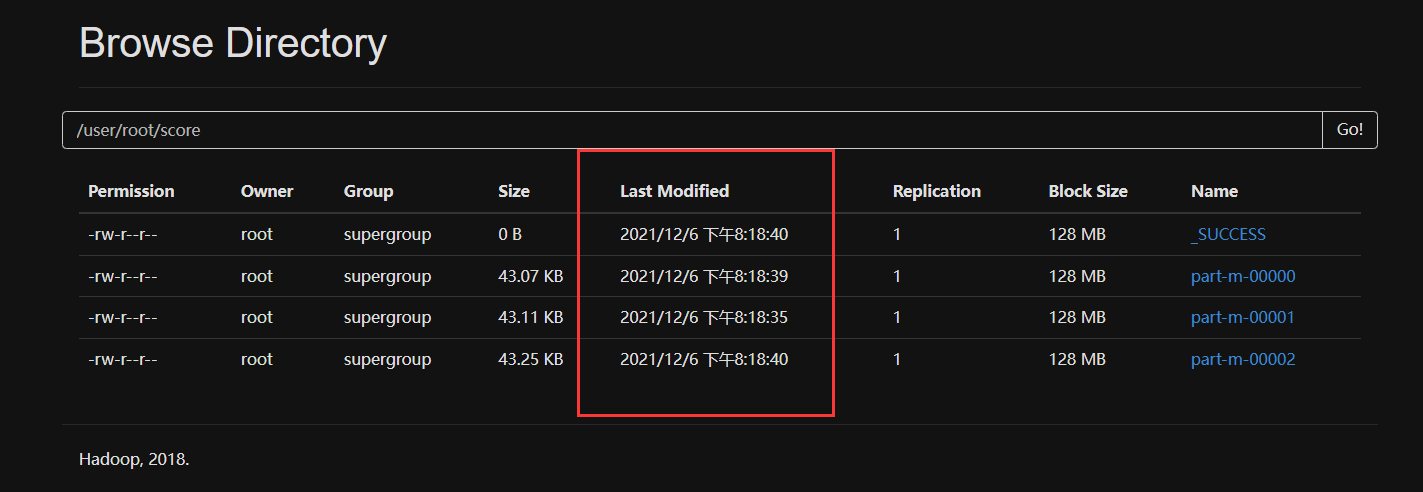The height and width of the screenshot is (492, 1423).
Task: Click the Owner column header
Action: point(267,191)
